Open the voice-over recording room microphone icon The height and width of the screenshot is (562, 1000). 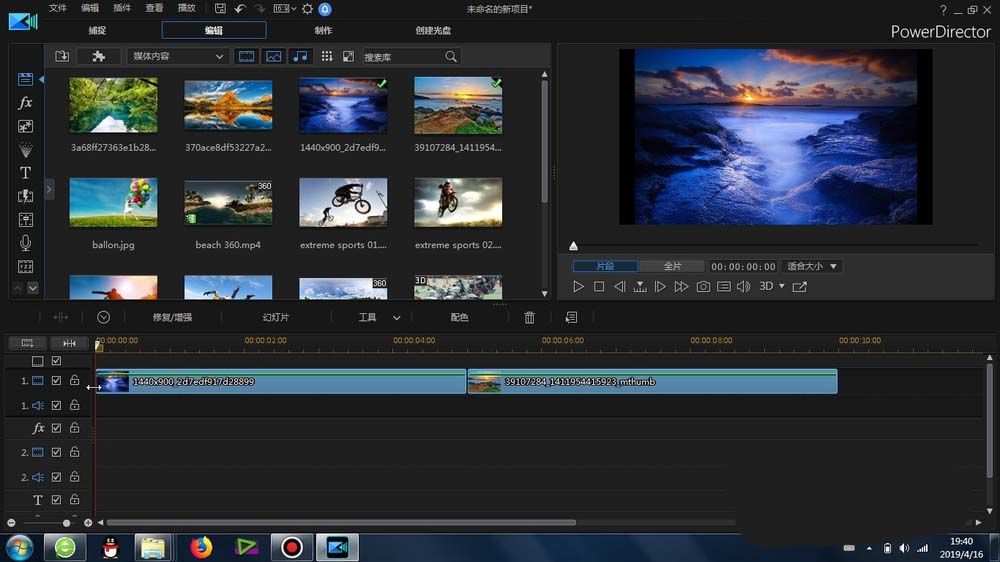(26, 243)
